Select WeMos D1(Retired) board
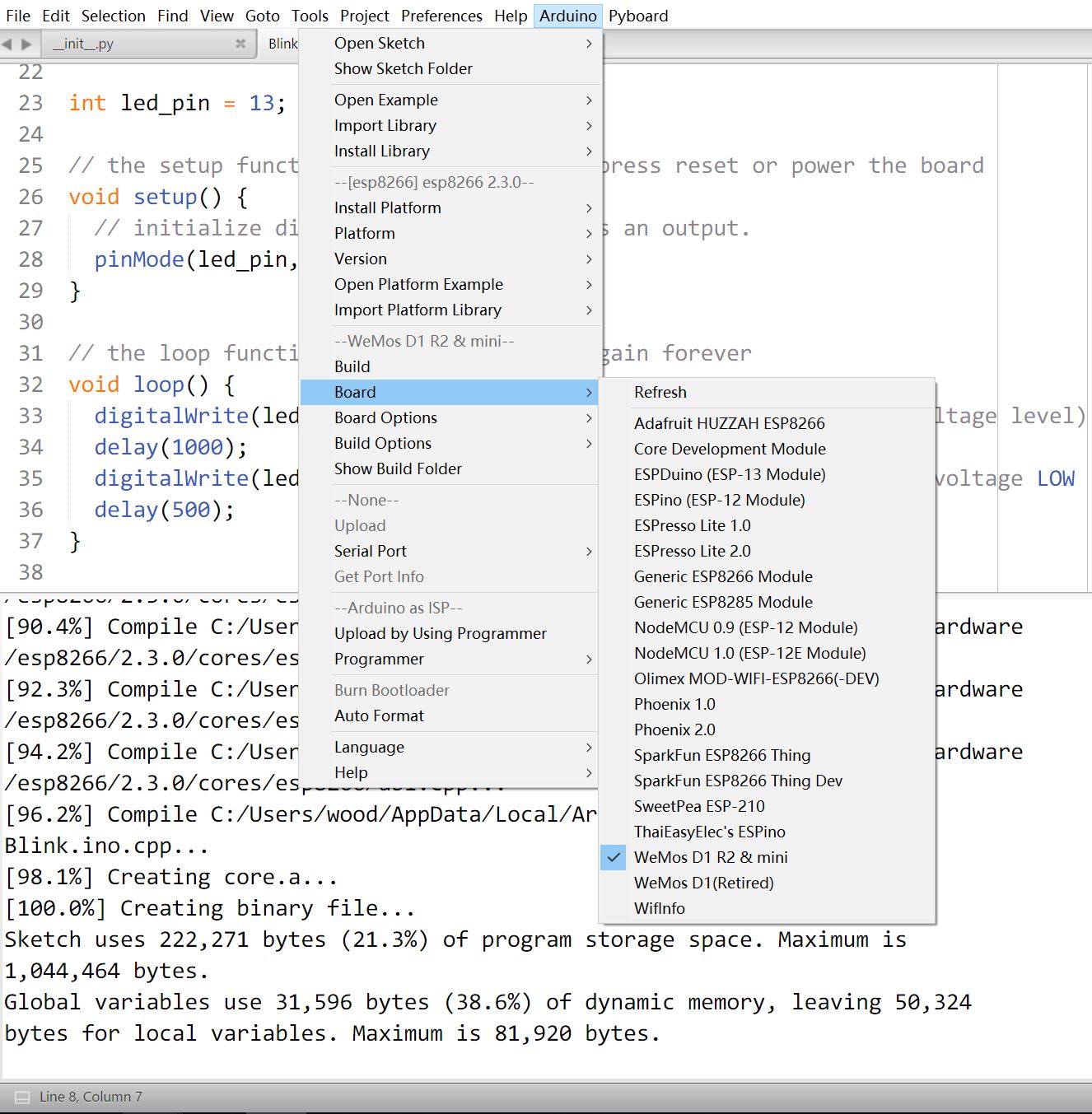Screen dimensions: 1092x1114 (x=767, y=883)
